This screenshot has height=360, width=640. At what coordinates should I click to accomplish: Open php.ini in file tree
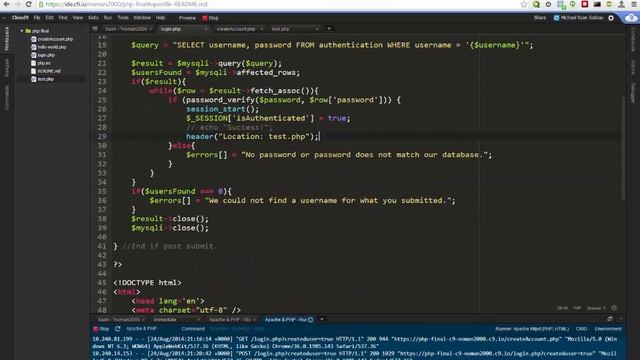pos(41,63)
